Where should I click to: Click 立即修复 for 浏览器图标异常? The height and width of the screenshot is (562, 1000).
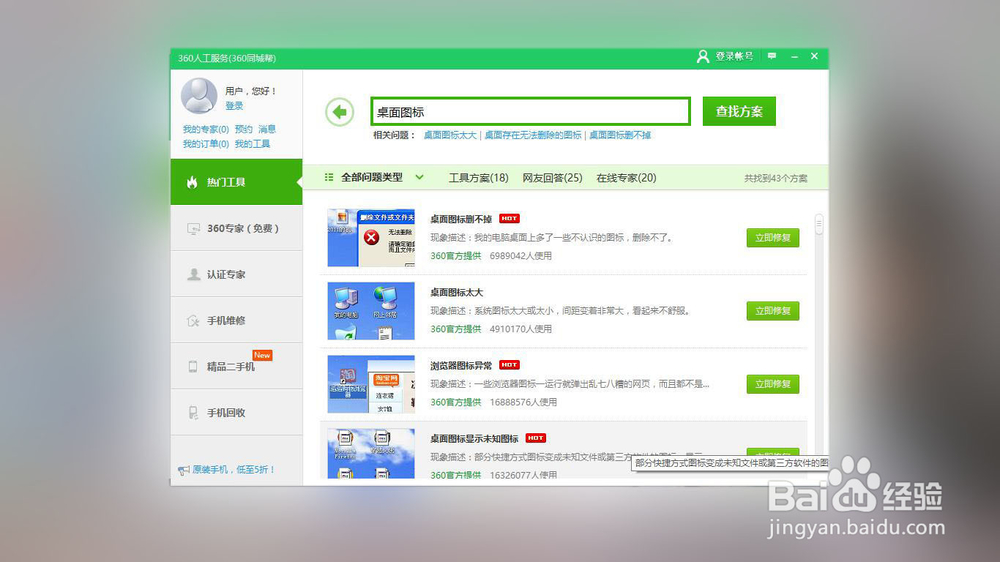click(x=773, y=384)
